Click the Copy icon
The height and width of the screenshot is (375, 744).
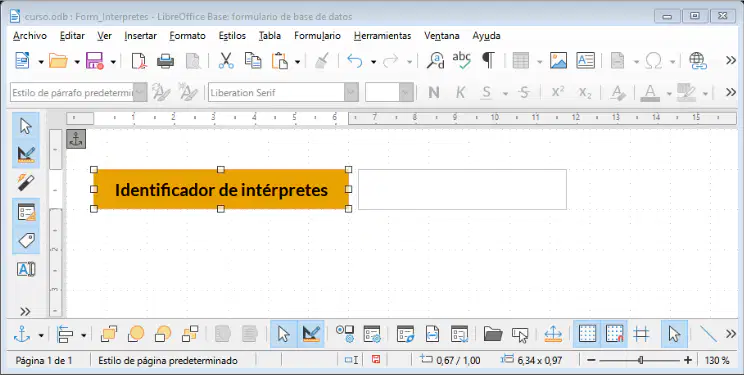[253, 61]
